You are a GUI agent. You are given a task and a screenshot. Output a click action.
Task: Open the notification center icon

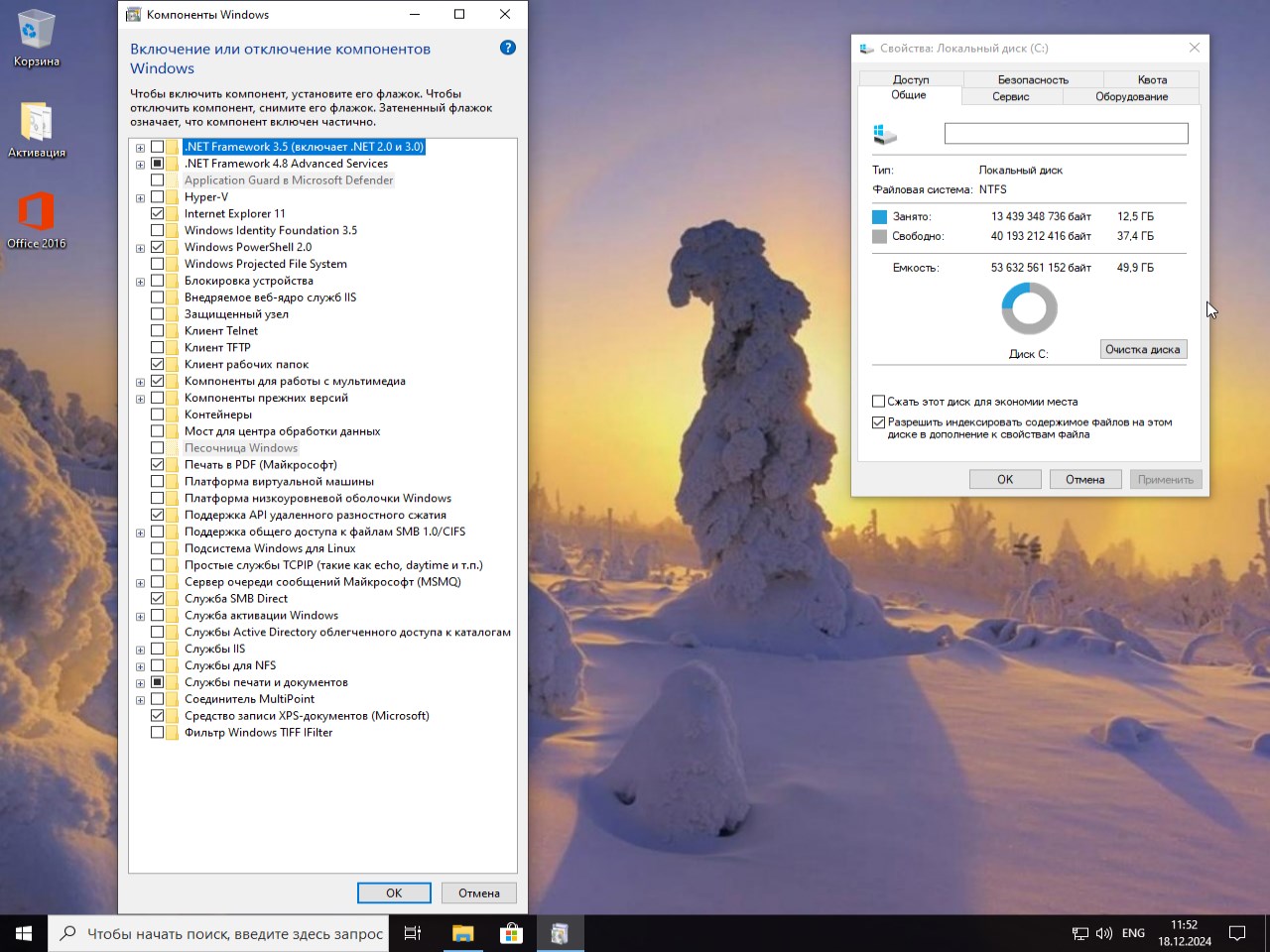(1237, 933)
